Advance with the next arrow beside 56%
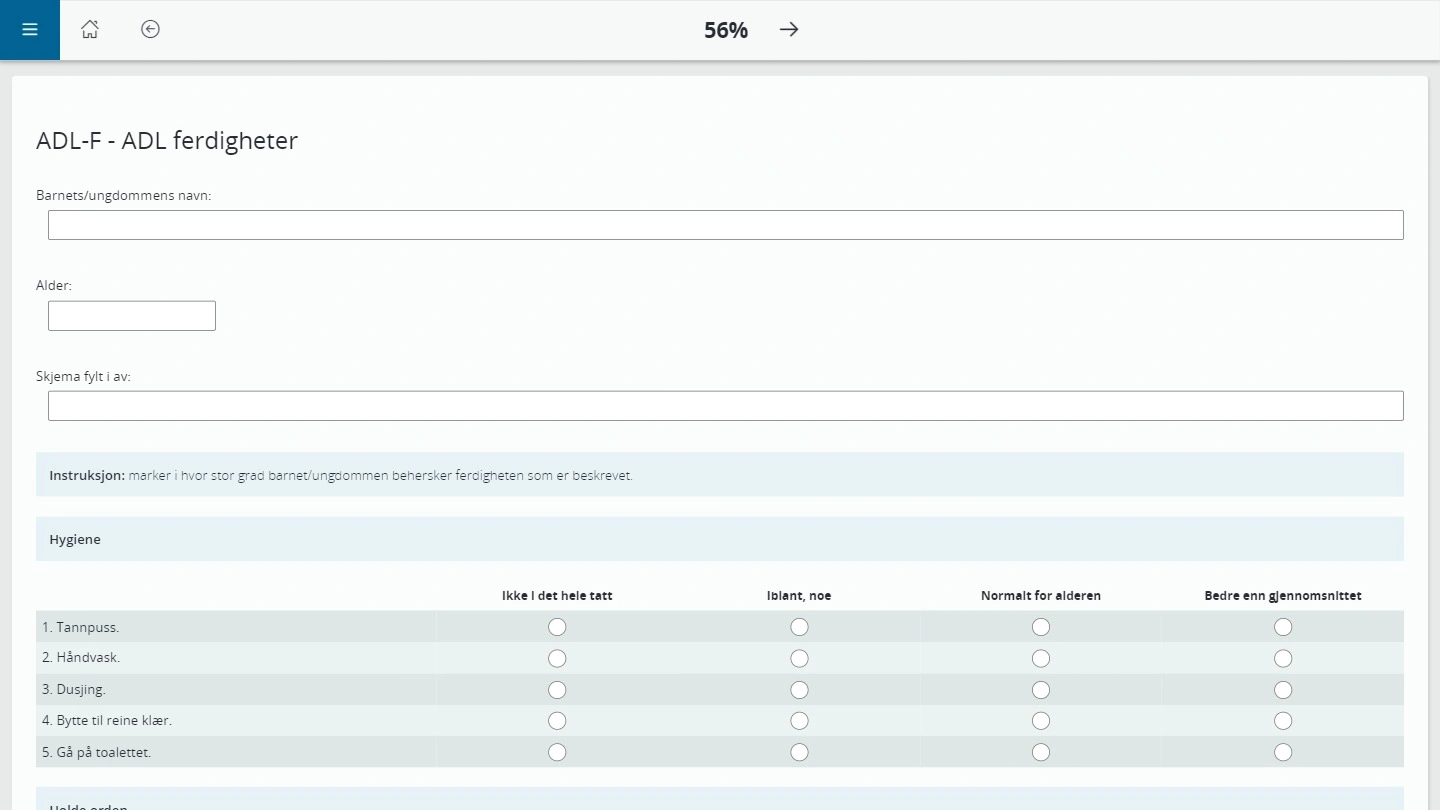 (x=789, y=29)
